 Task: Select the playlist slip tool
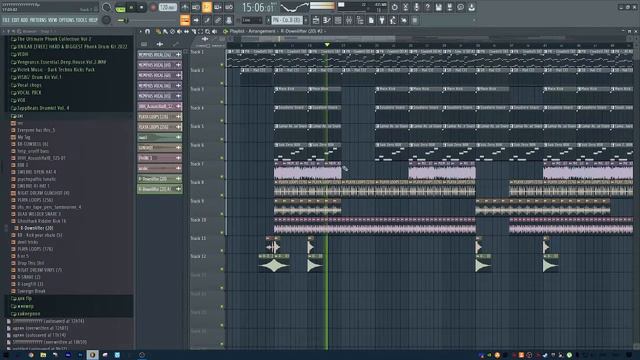tap(186, 31)
